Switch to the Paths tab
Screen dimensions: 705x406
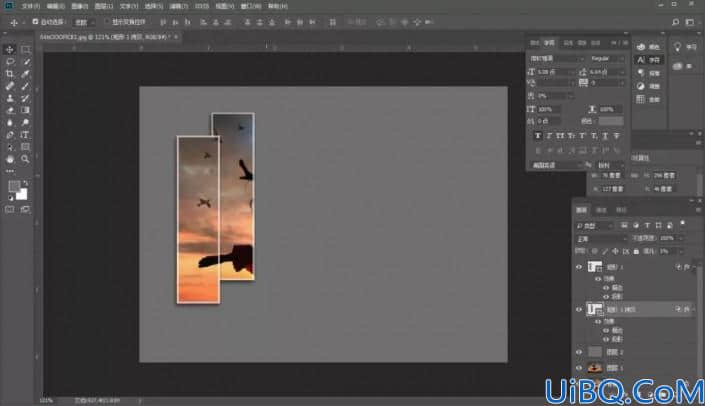[x=621, y=210]
